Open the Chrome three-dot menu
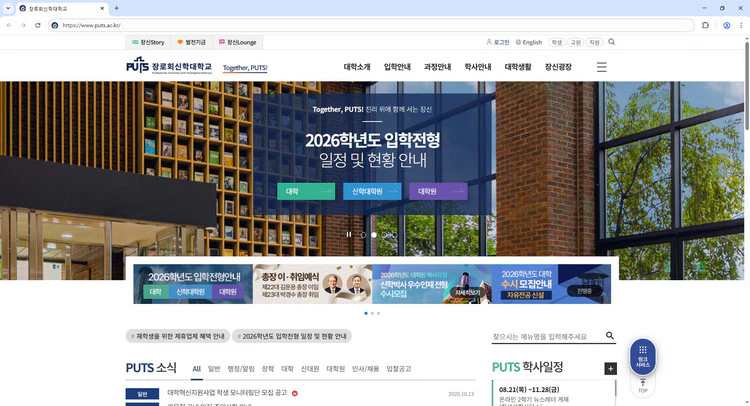Viewport: 750px width, 406px height. coord(741,25)
